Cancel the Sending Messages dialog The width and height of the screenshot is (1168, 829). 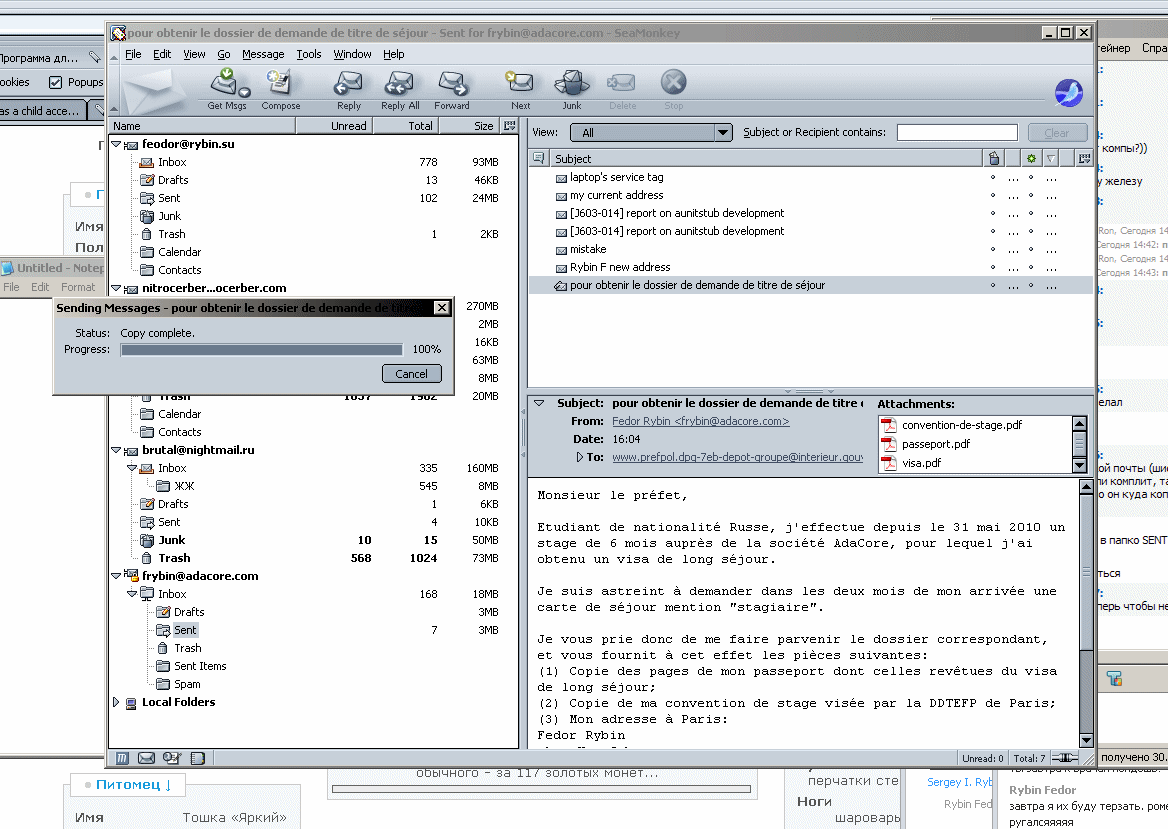pyautogui.click(x=411, y=373)
